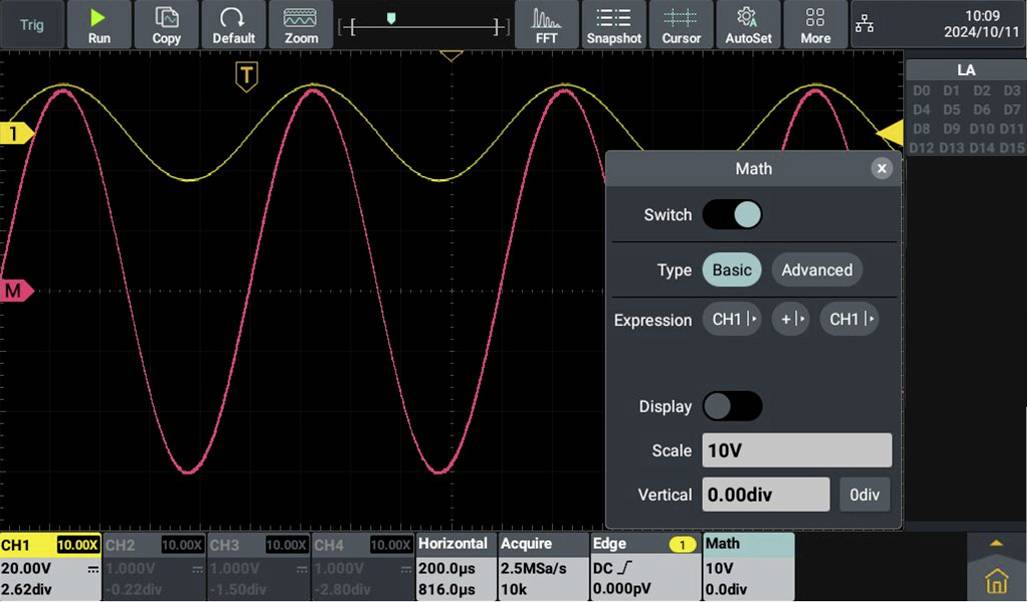Enable the Display toggle in Math dialog
The image size is (1028, 602).
tap(733, 406)
